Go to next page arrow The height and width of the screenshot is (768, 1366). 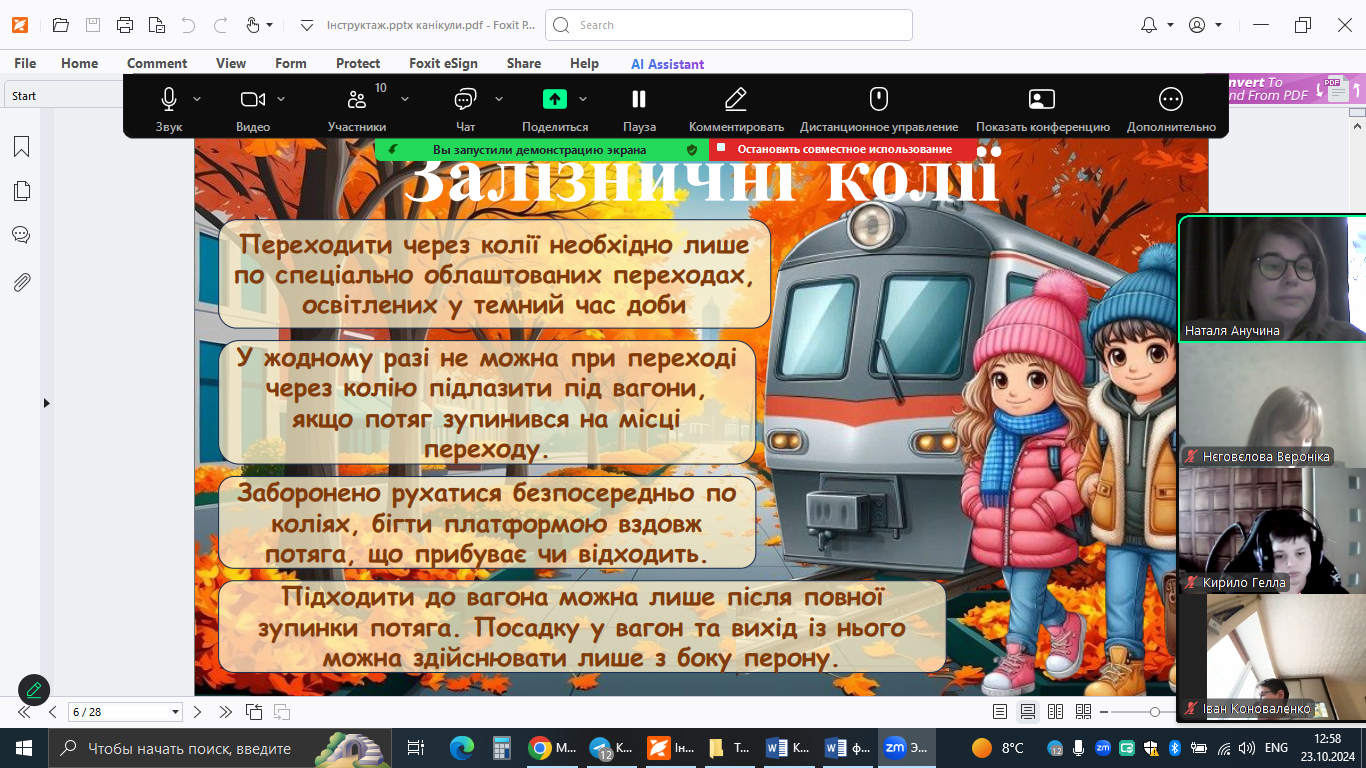197,712
